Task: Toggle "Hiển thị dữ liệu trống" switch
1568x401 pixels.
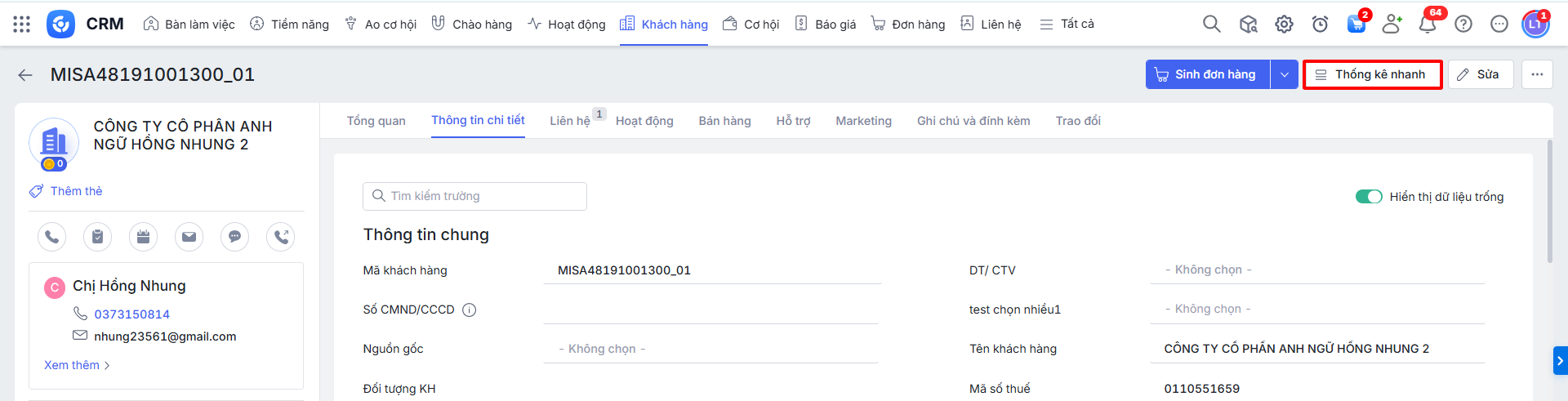Action: [1368, 197]
